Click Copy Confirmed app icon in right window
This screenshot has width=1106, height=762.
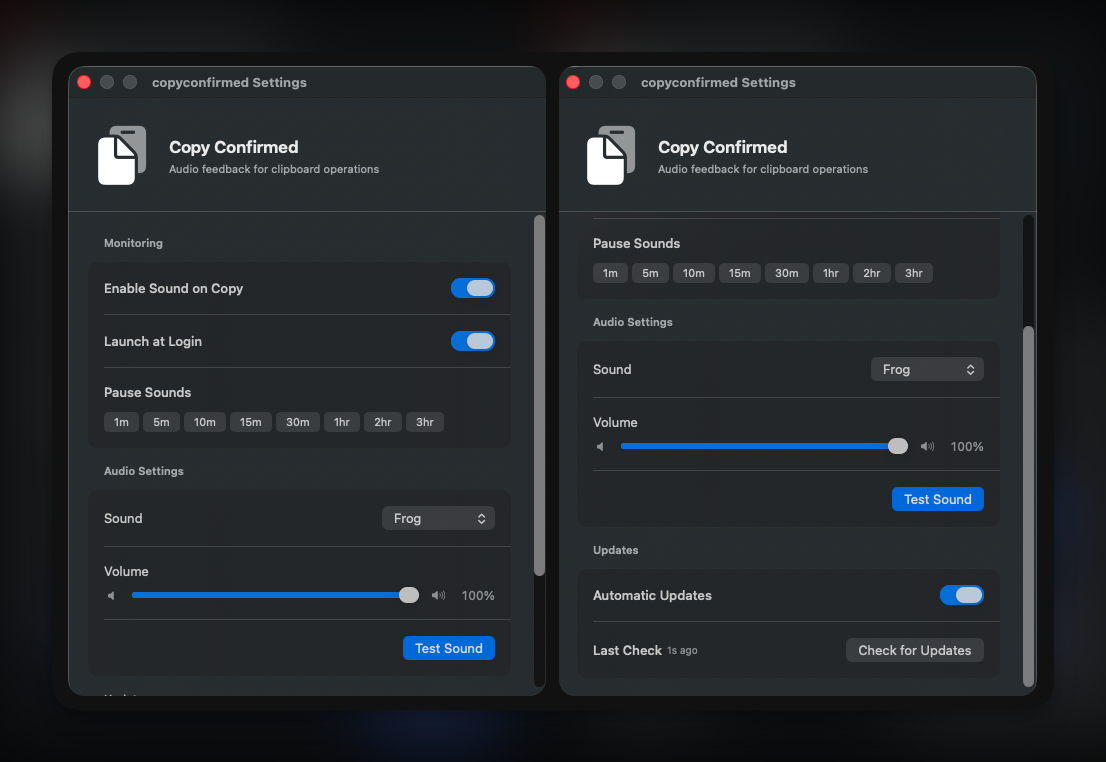click(x=611, y=155)
